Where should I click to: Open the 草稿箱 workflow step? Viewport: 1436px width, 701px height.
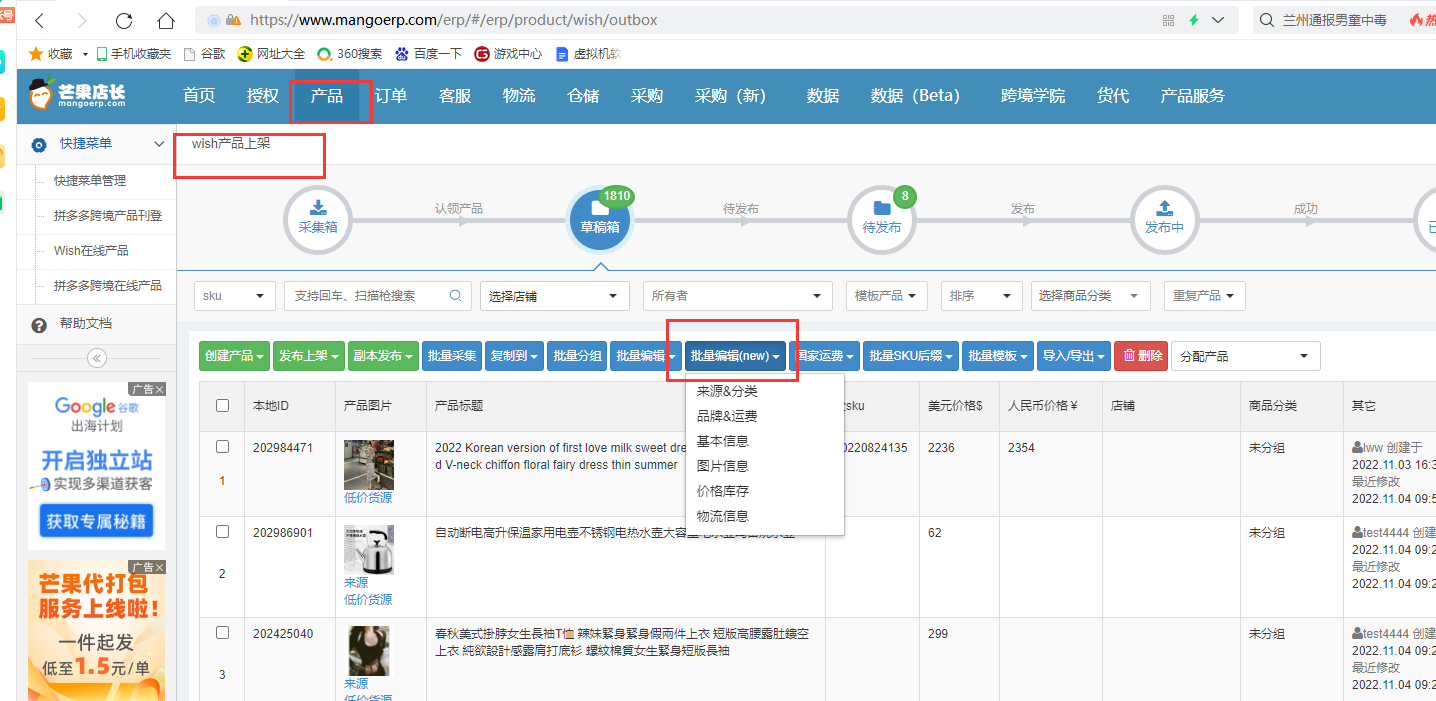pyautogui.click(x=600, y=219)
